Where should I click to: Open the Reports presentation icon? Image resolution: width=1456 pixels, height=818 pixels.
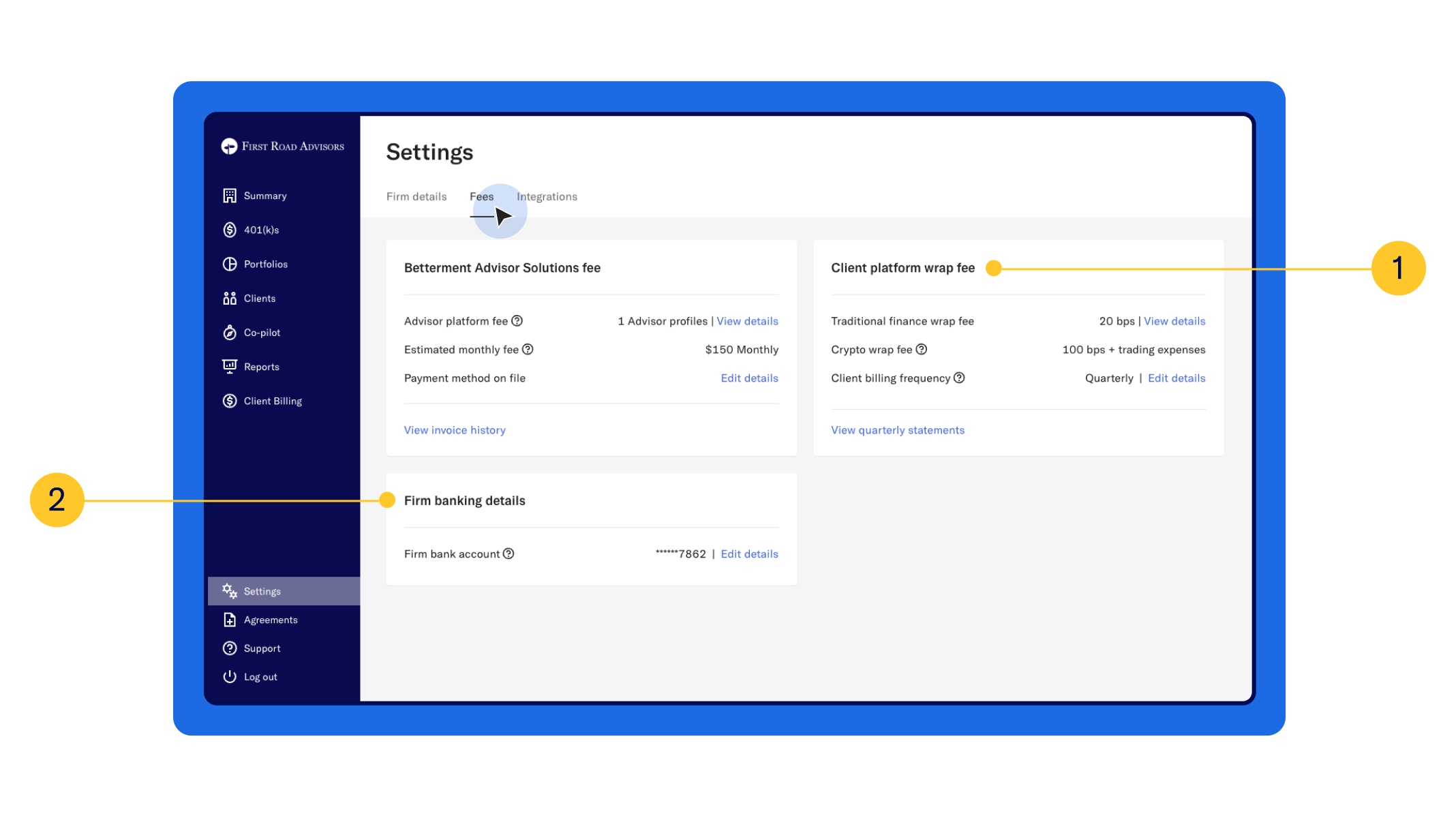tap(230, 366)
